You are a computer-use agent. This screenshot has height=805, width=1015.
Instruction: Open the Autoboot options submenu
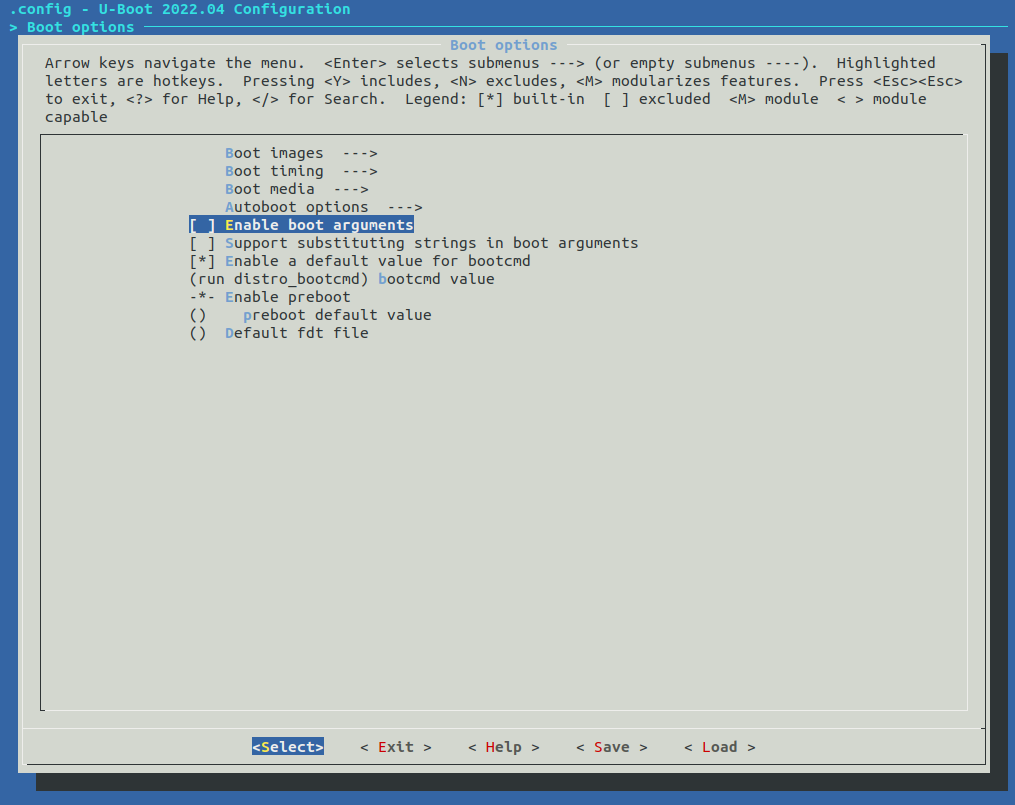324,207
